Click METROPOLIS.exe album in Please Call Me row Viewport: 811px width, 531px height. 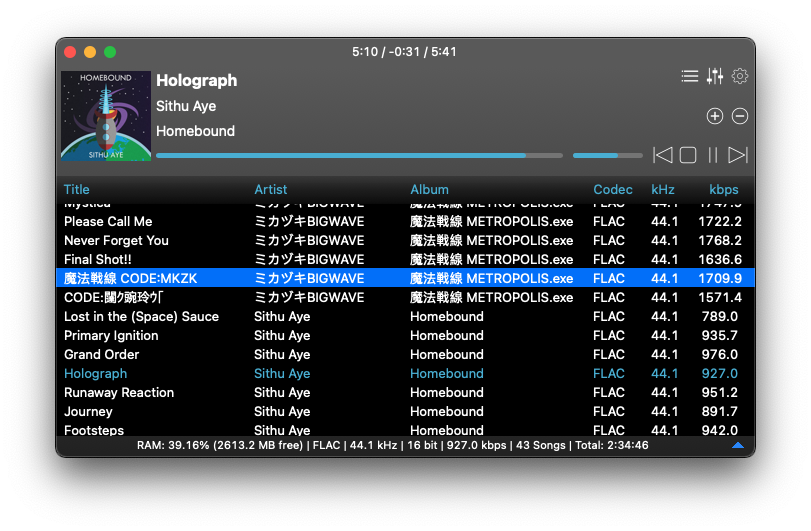pyautogui.click(x=491, y=221)
